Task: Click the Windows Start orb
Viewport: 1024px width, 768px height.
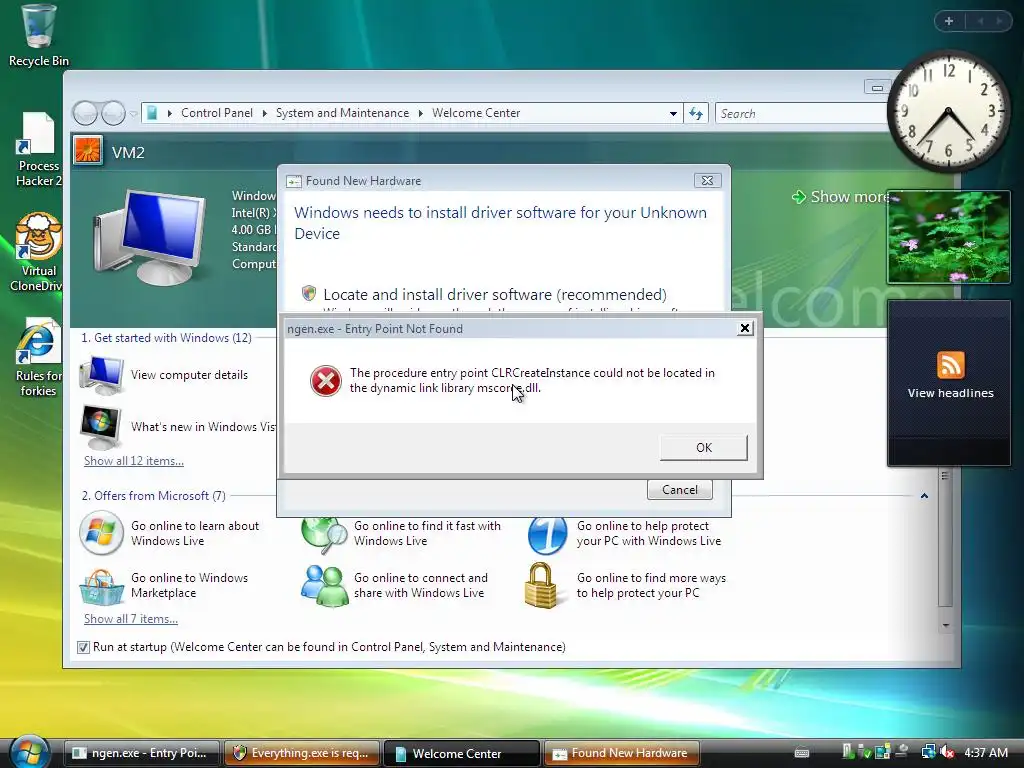Action: pyautogui.click(x=29, y=752)
